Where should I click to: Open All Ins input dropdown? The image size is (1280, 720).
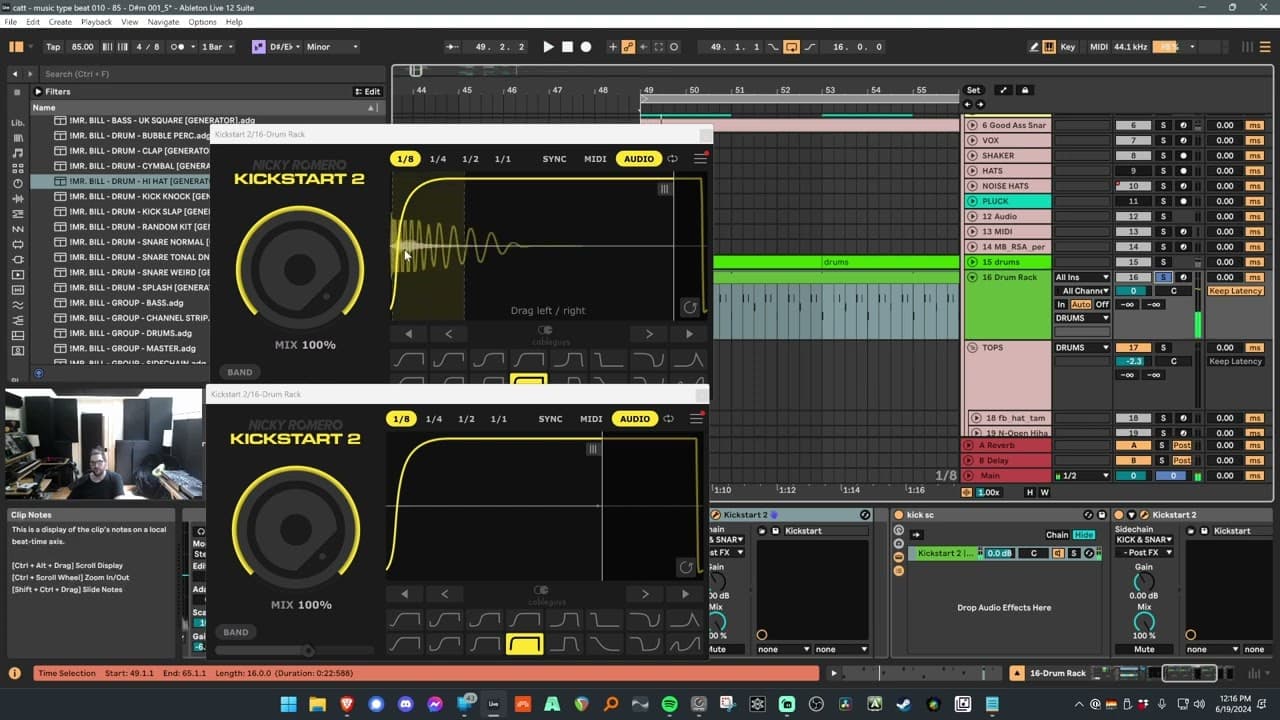coord(1083,277)
